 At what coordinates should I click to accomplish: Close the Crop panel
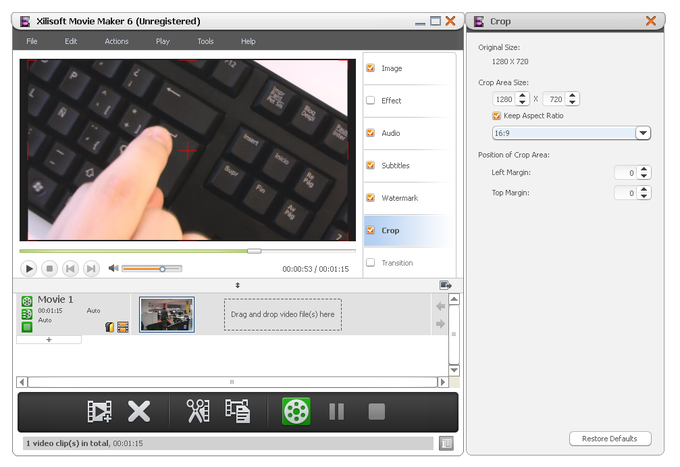point(651,21)
